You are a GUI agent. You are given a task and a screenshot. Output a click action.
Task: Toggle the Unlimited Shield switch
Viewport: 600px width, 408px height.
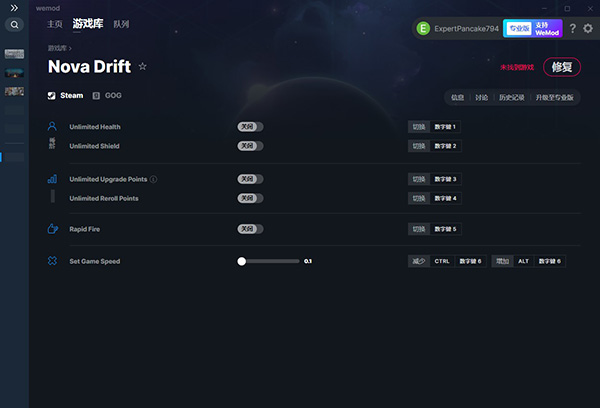coord(250,146)
